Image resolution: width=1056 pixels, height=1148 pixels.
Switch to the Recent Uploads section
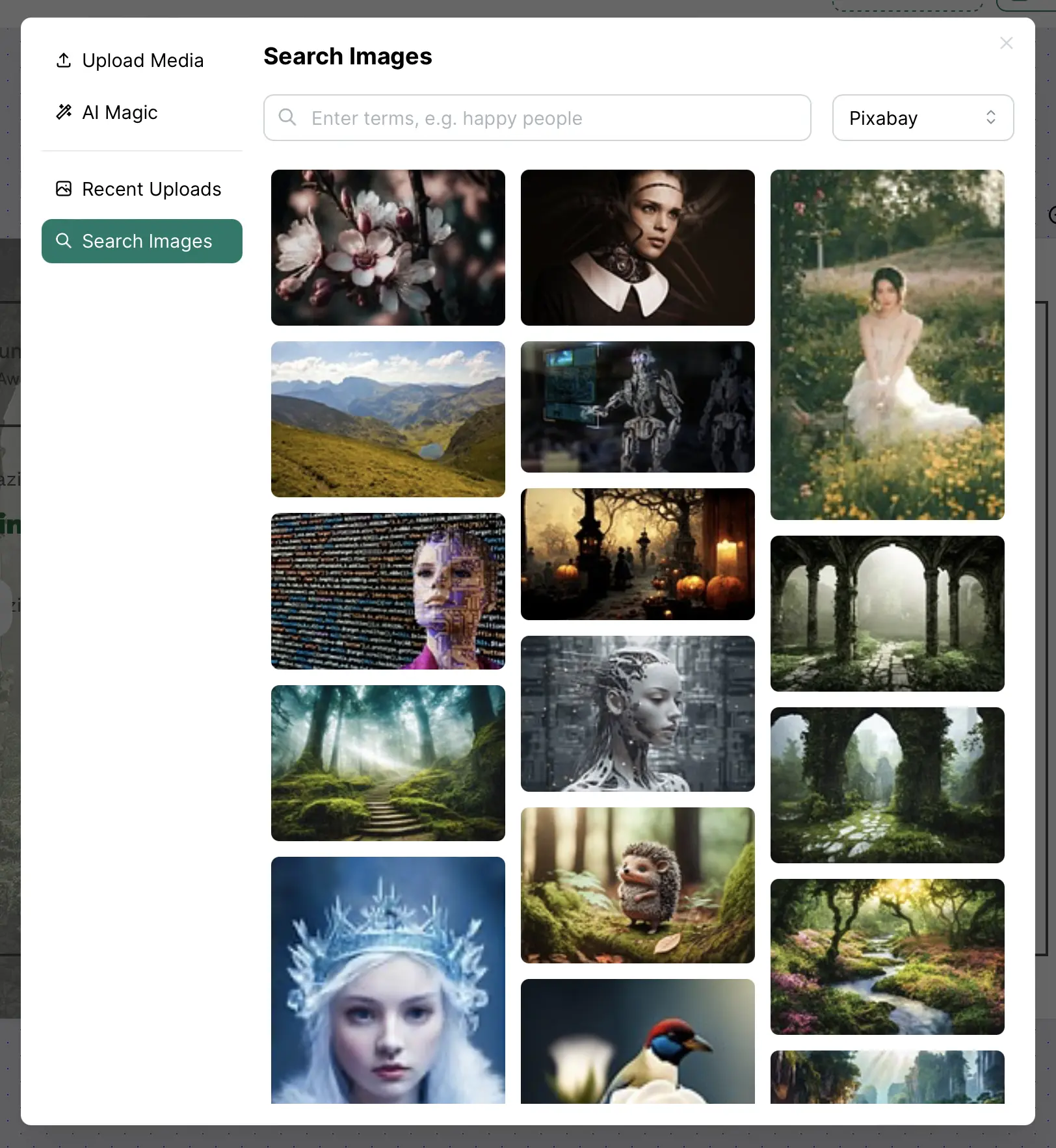pos(151,189)
